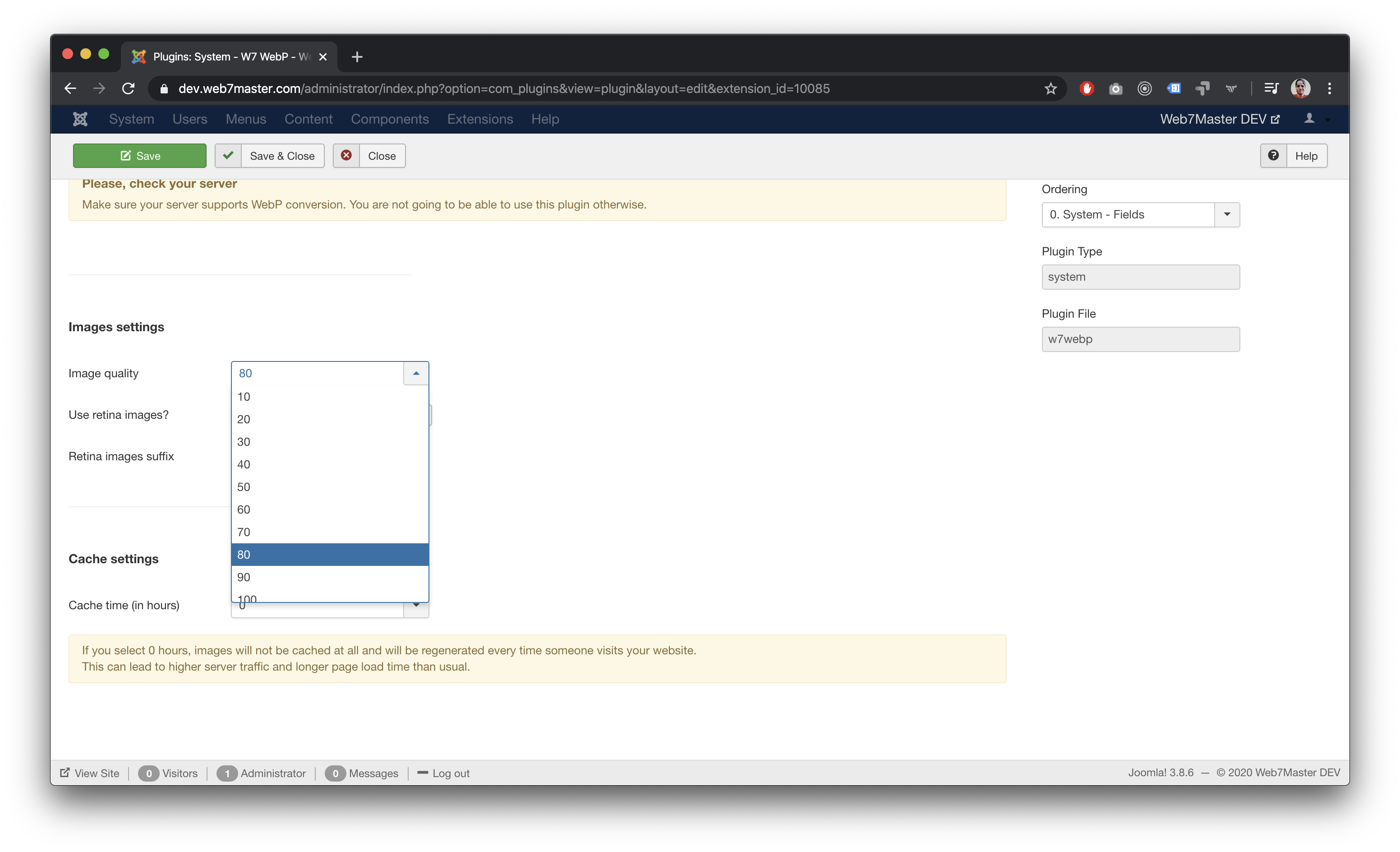The image size is (1400, 852).
Task: Click the View Site icon in the status bar
Action: click(x=65, y=773)
